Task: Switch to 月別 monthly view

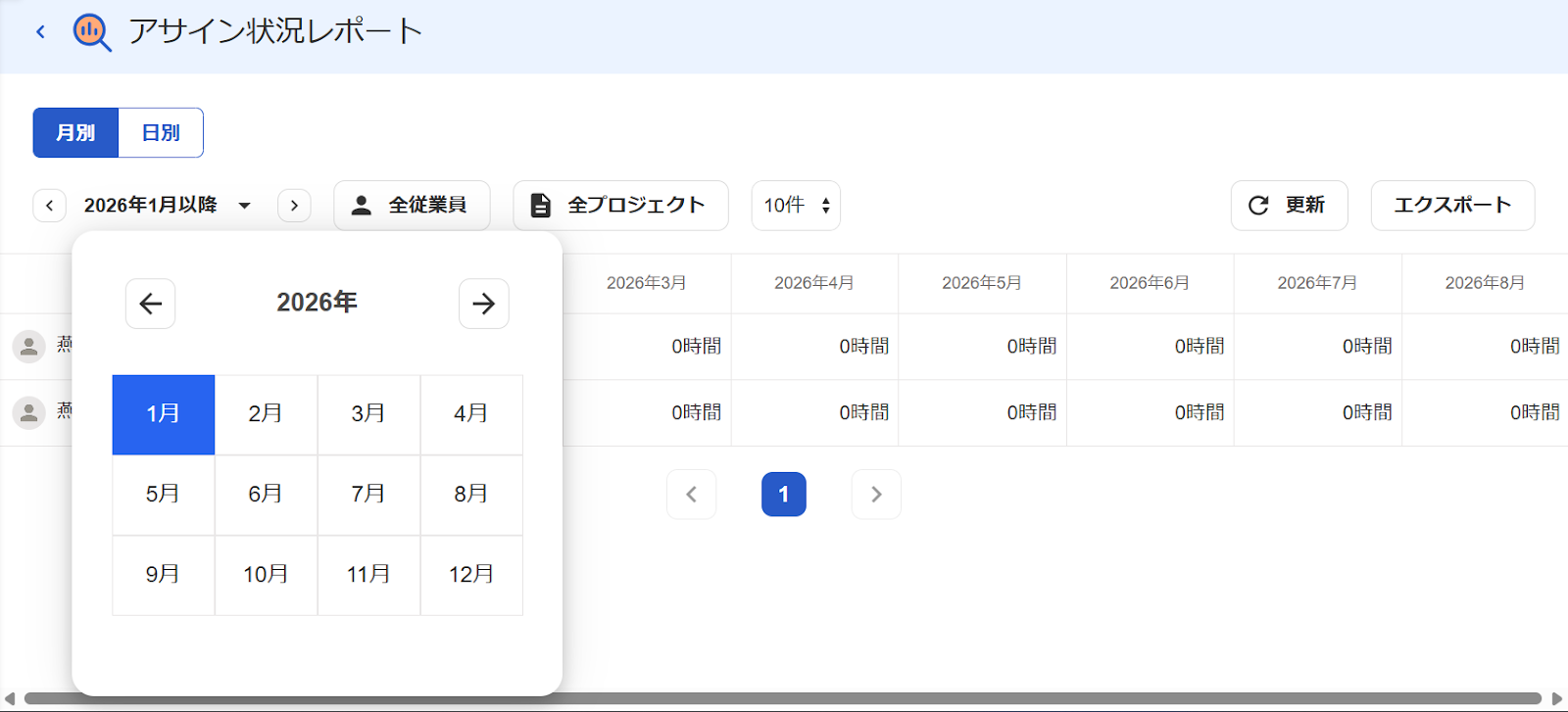Action: point(75,132)
